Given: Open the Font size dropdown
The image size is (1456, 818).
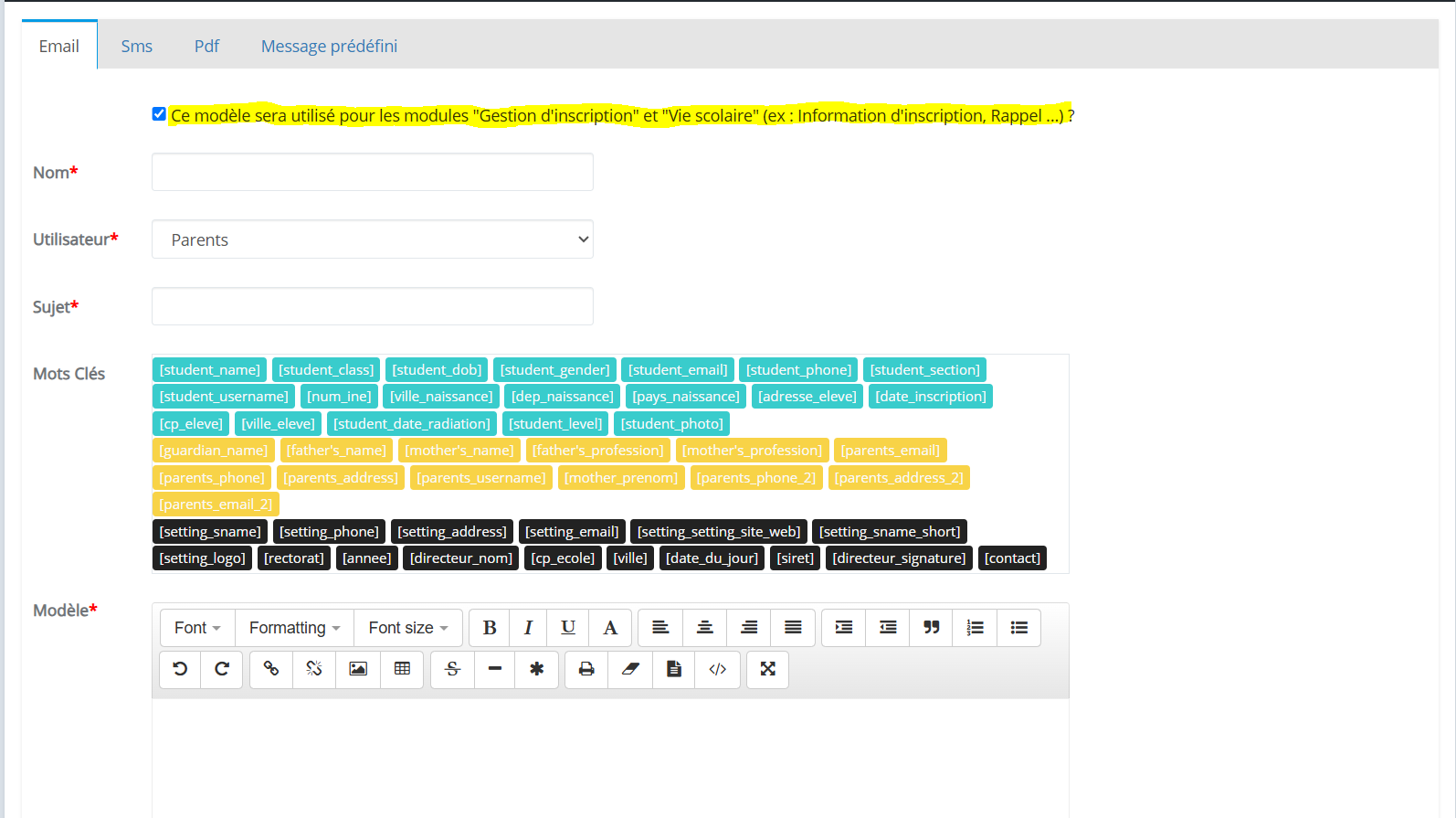Looking at the screenshot, I should 408,628.
